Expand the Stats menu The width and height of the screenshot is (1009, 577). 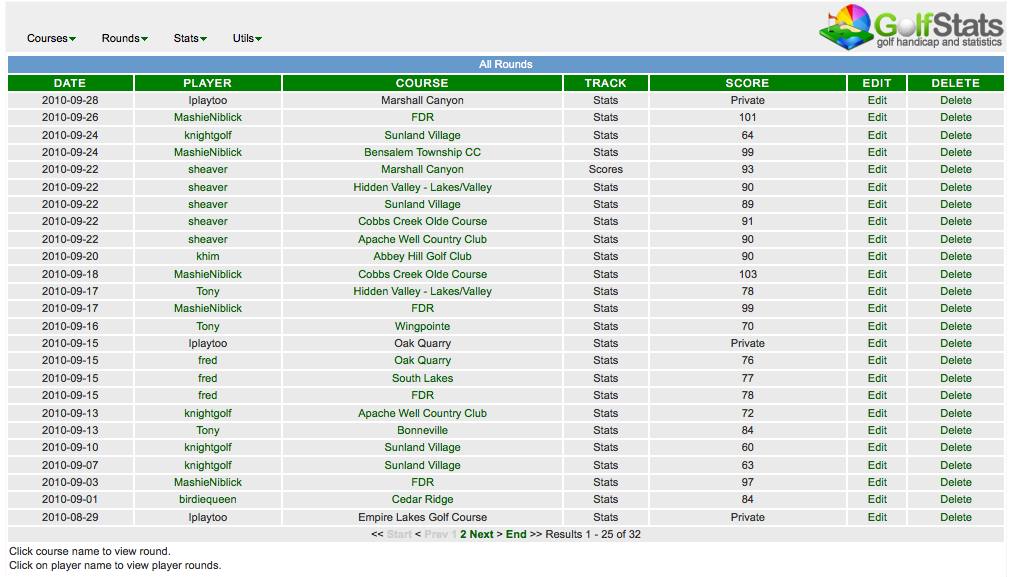(x=190, y=39)
